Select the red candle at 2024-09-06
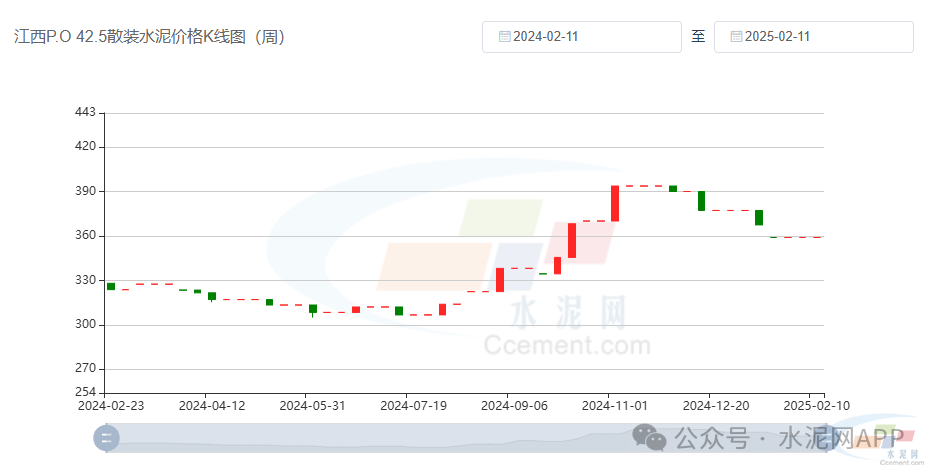Viewport: 934px width, 475px height. pos(500,279)
